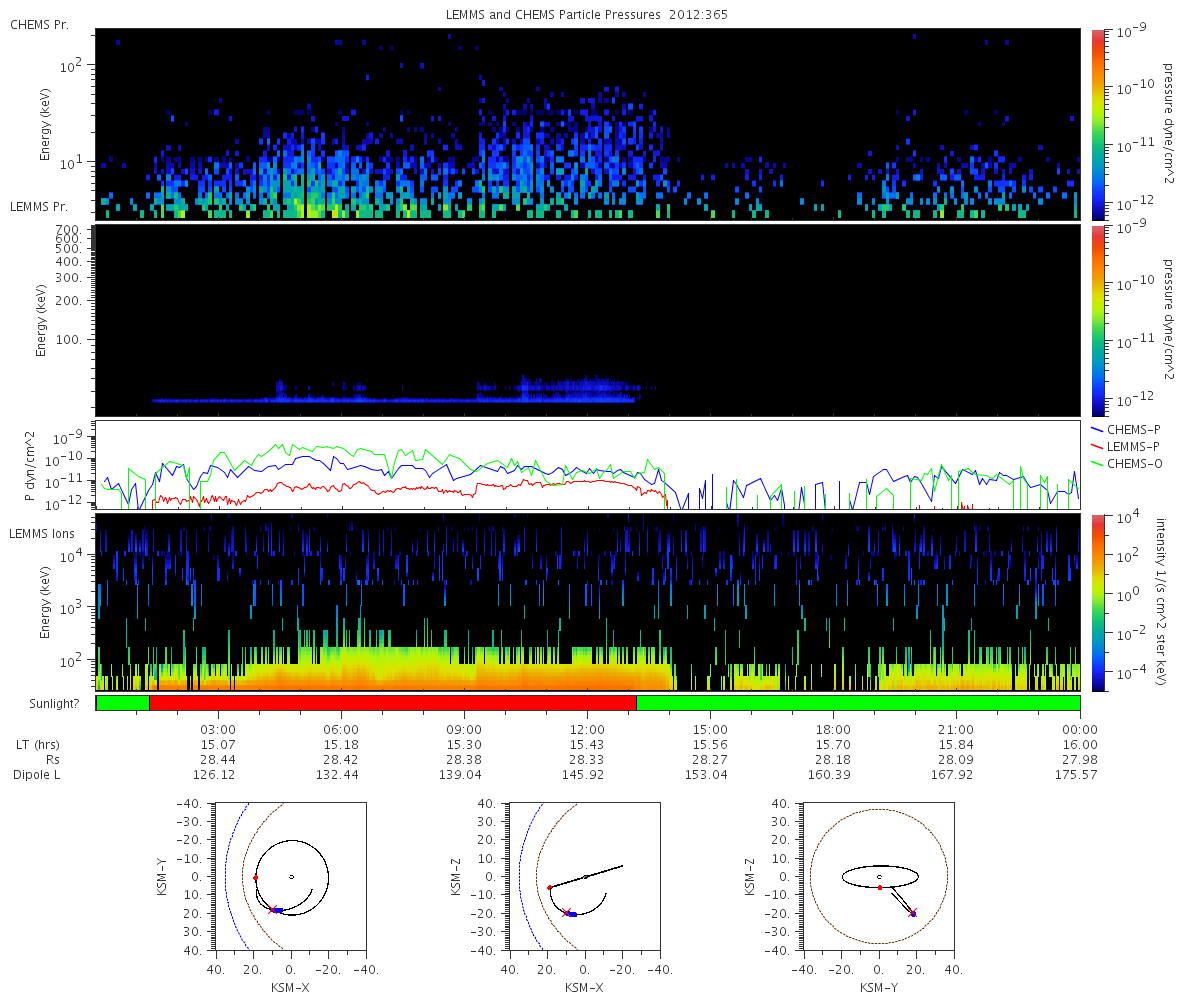Click the 21:00 time axis label
The width and height of the screenshot is (1200, 1000).
[956, 729]
